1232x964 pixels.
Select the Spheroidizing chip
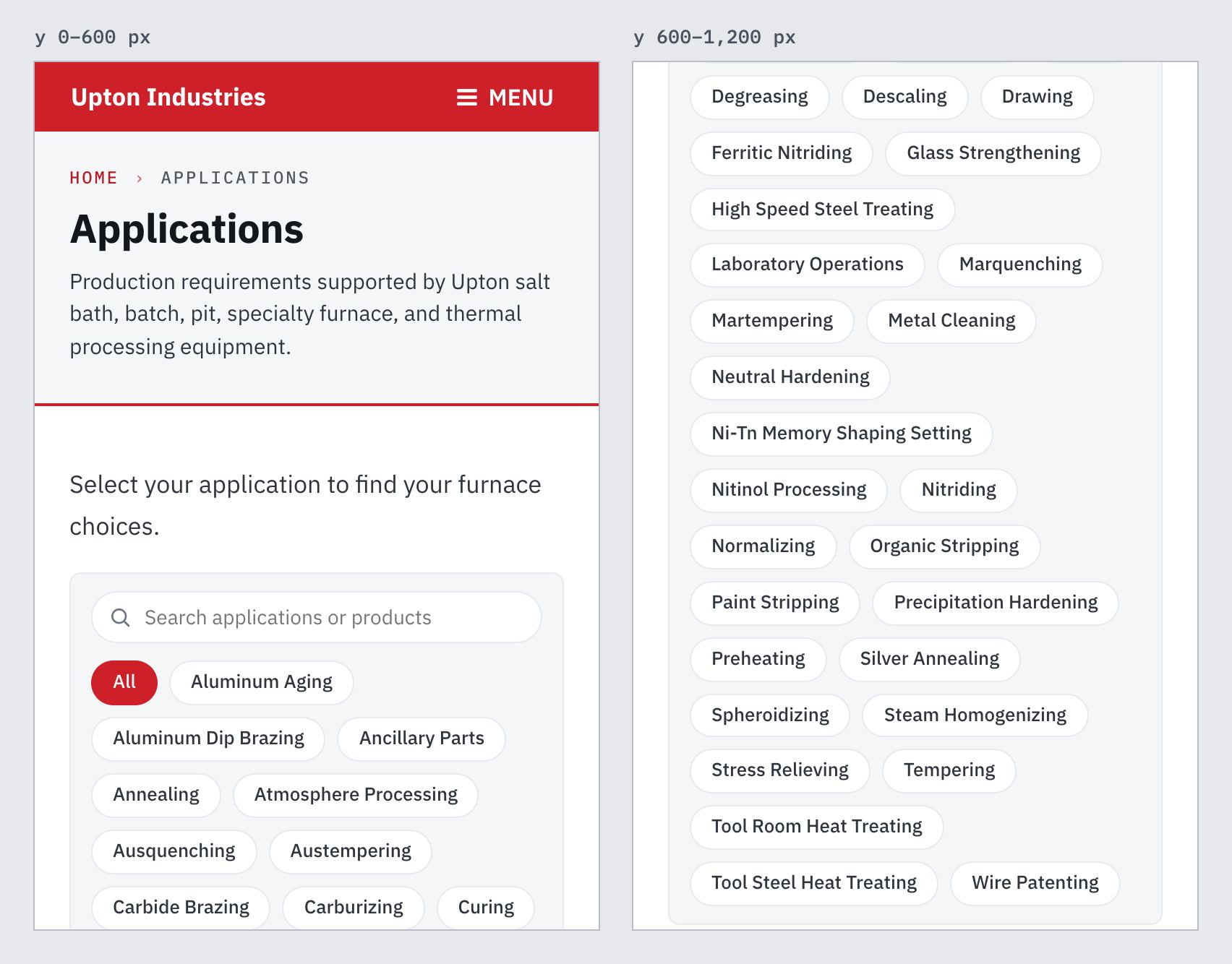click(770, 715)
